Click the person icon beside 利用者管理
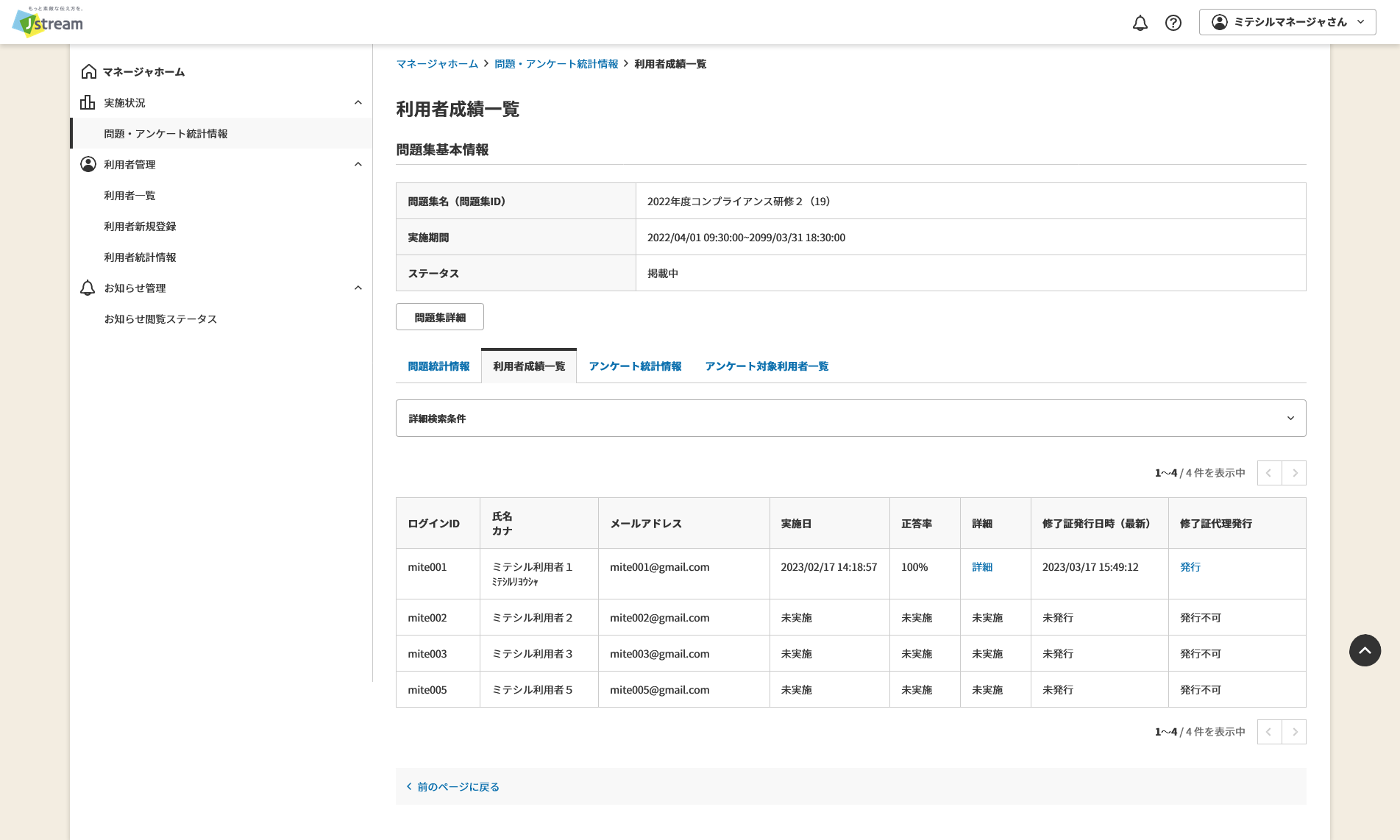The width and height of the screenshot is (1400, 840). pos(88,164)
